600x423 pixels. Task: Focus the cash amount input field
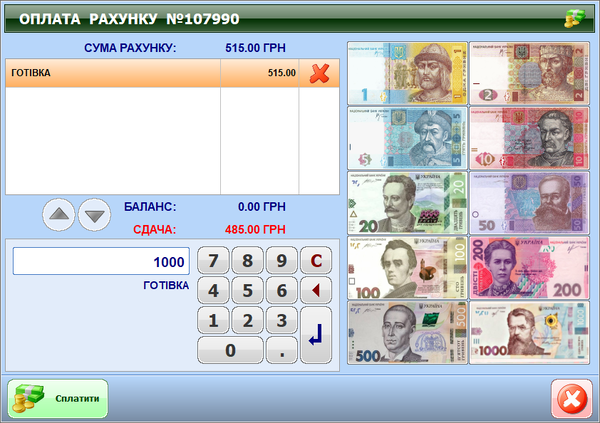(x=100, y=262)
